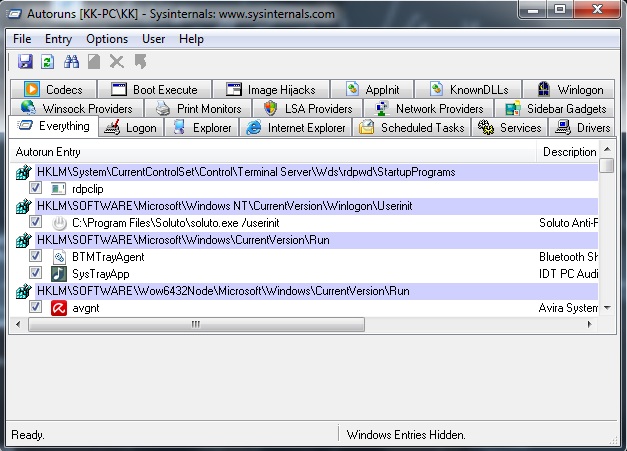Uncheck the rdpclip entry checkbox

point(35,188)
